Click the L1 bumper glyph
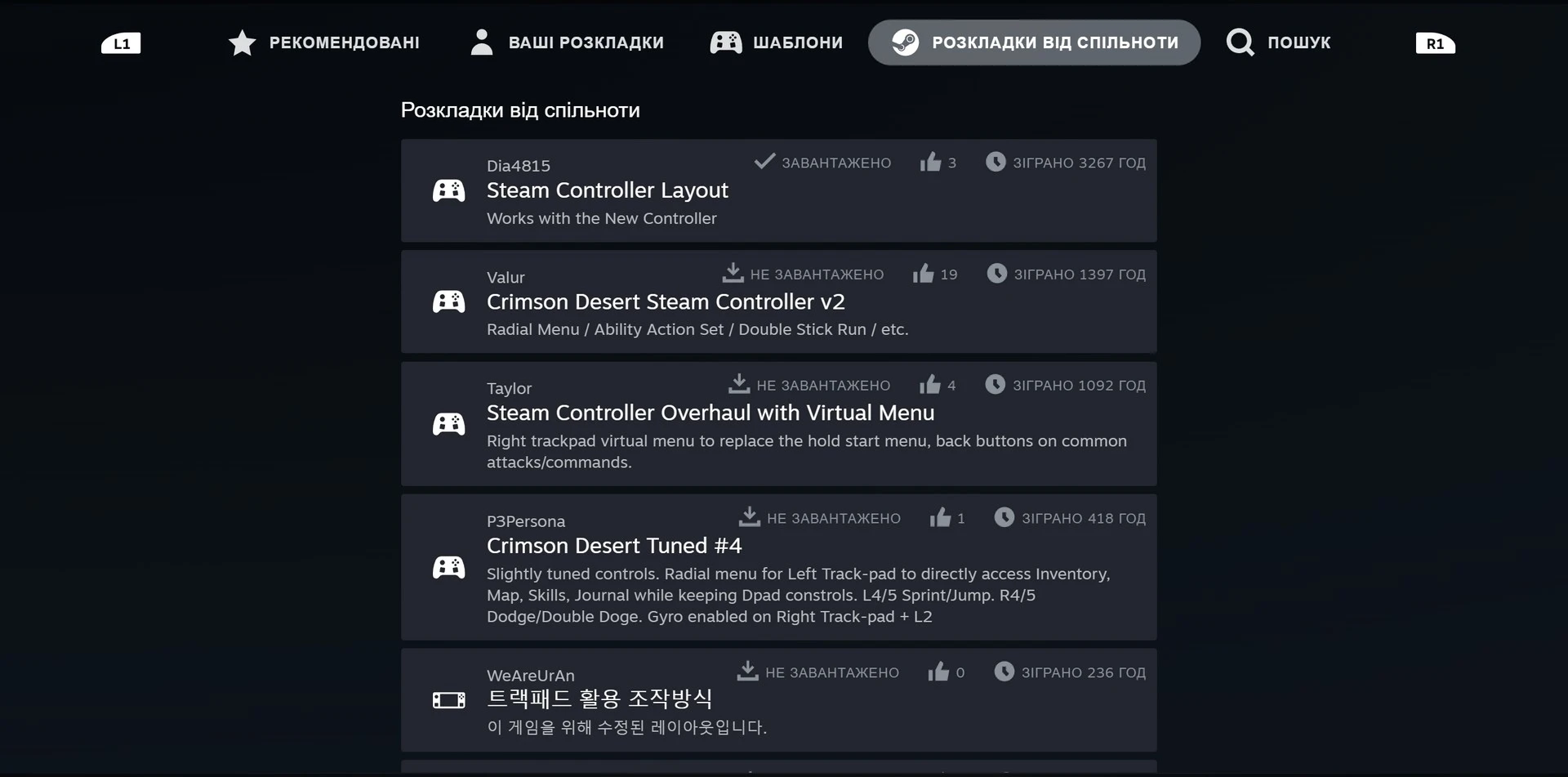 tap(121, 43)
